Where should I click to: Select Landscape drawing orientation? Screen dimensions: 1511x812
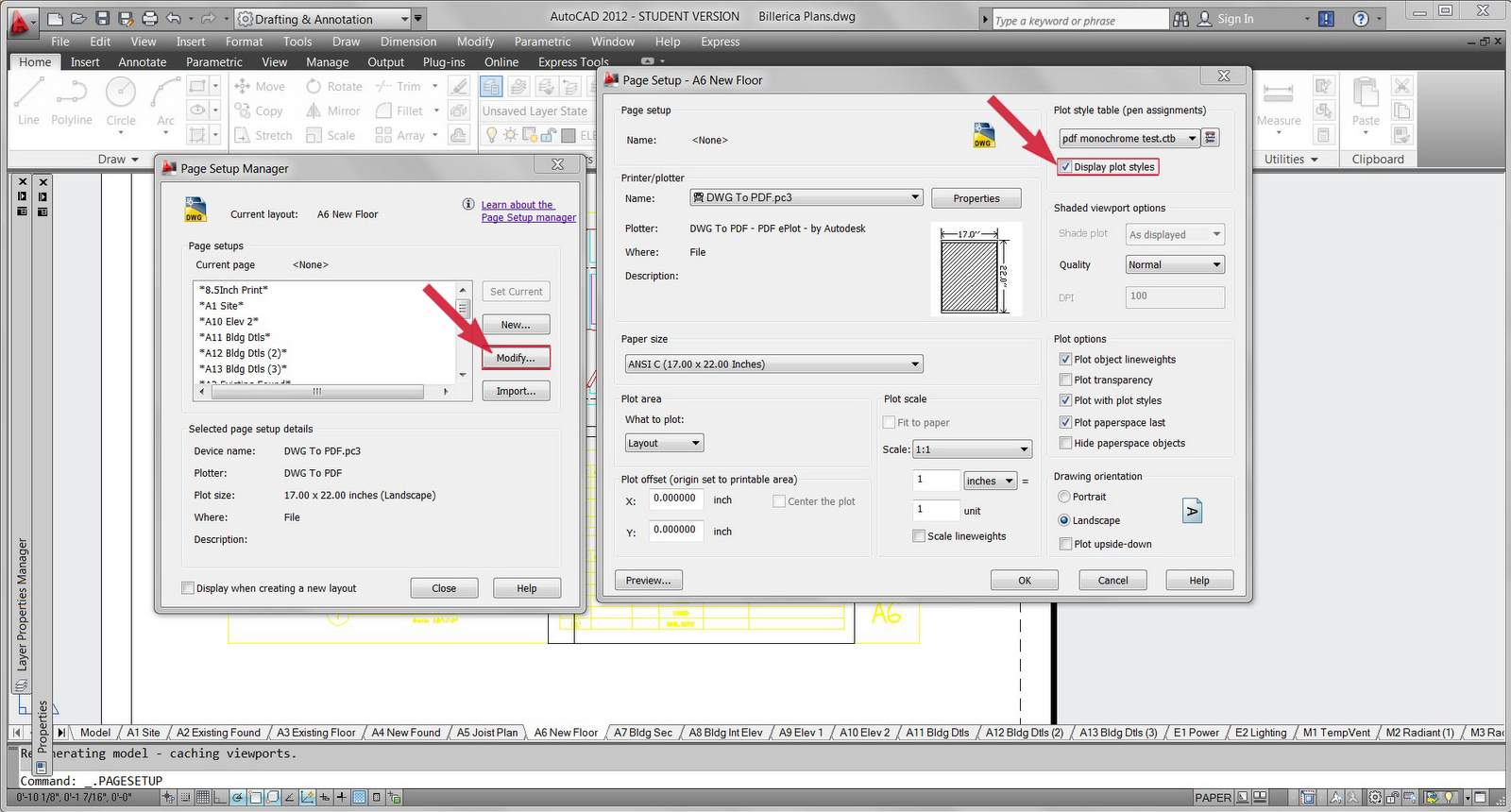(1064, 520)
